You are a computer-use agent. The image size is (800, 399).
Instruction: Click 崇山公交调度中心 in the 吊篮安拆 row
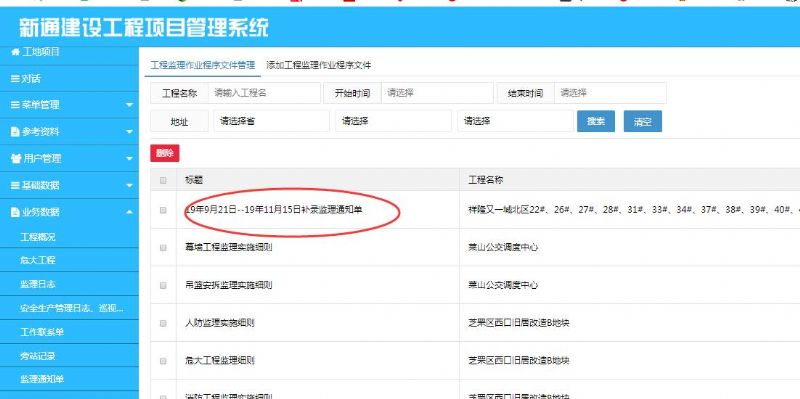503,285
